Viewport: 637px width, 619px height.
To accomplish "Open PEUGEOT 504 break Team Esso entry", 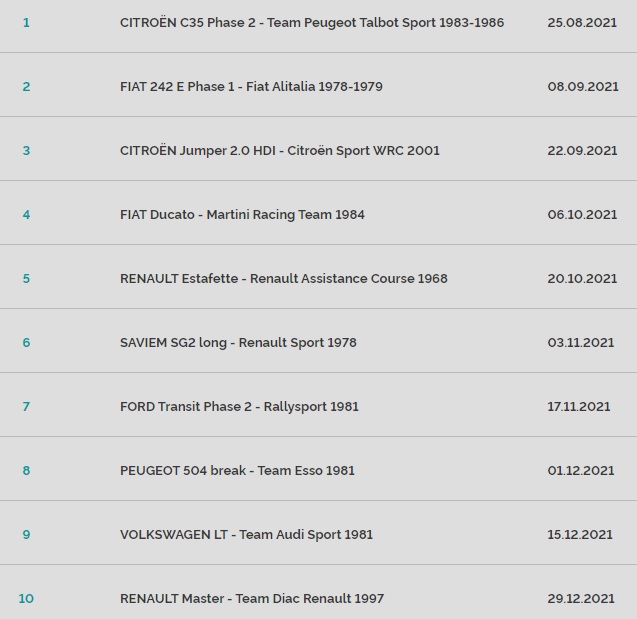I will pos(237,471).
